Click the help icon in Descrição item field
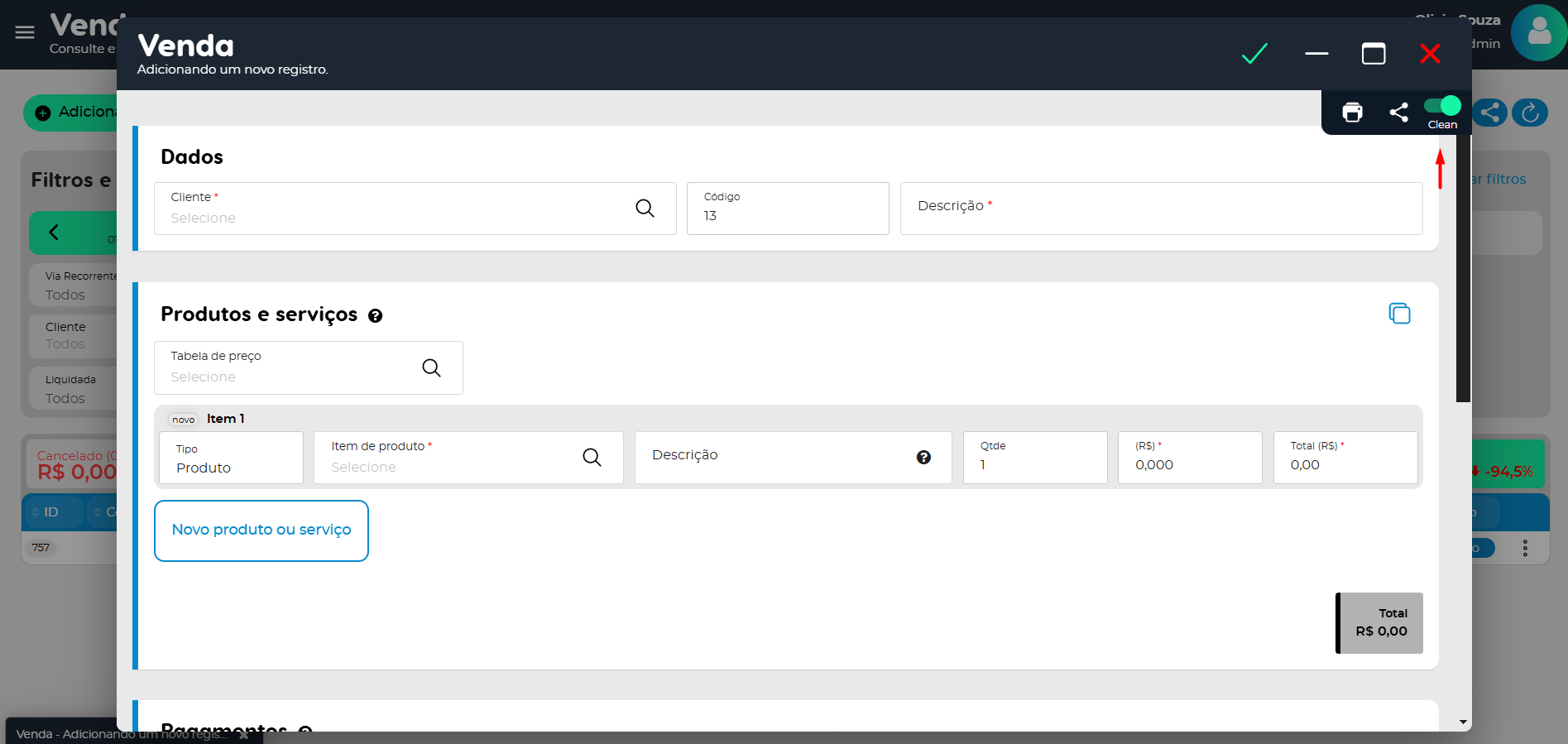Viewport: 1568px width, 744px height. pyautogui.click(x=923, y=458)
